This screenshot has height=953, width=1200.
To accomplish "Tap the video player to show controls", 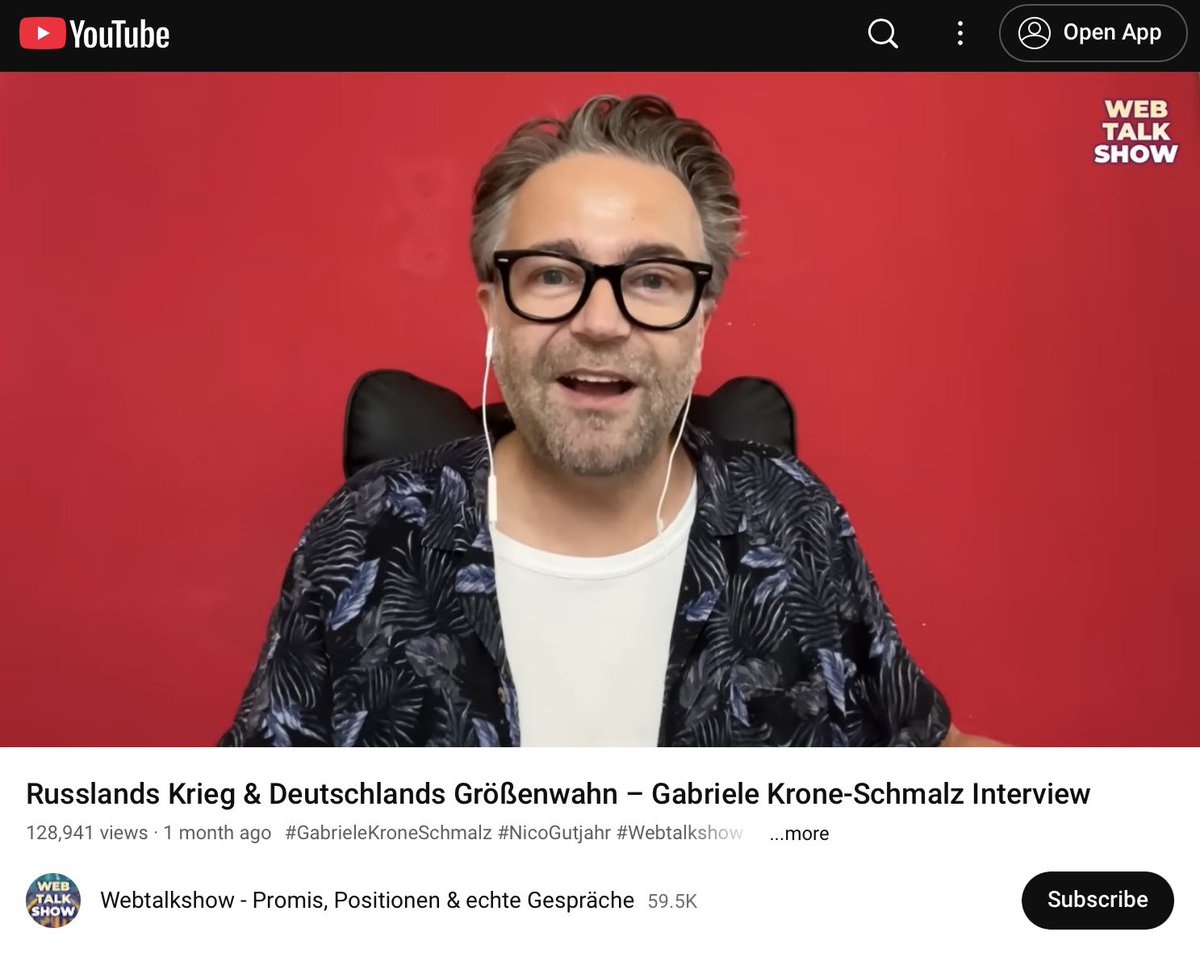I will [x=600, y=409].
